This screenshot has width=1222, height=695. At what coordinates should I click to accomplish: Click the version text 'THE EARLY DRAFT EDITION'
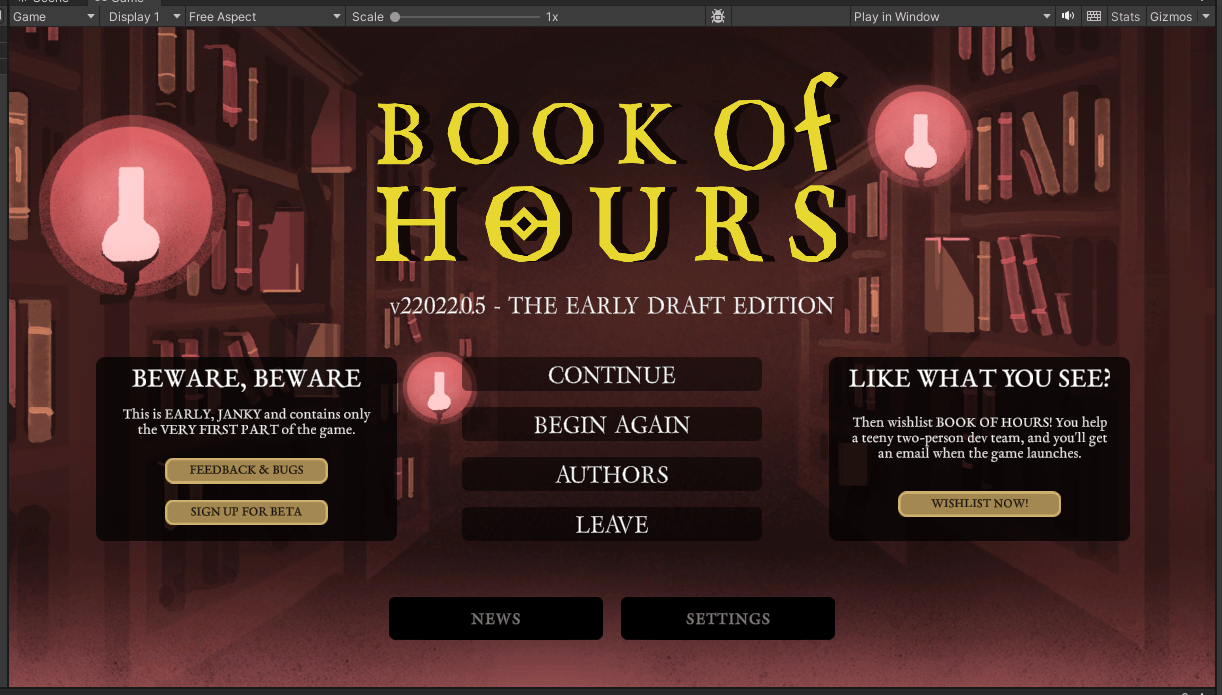(671, 306)
